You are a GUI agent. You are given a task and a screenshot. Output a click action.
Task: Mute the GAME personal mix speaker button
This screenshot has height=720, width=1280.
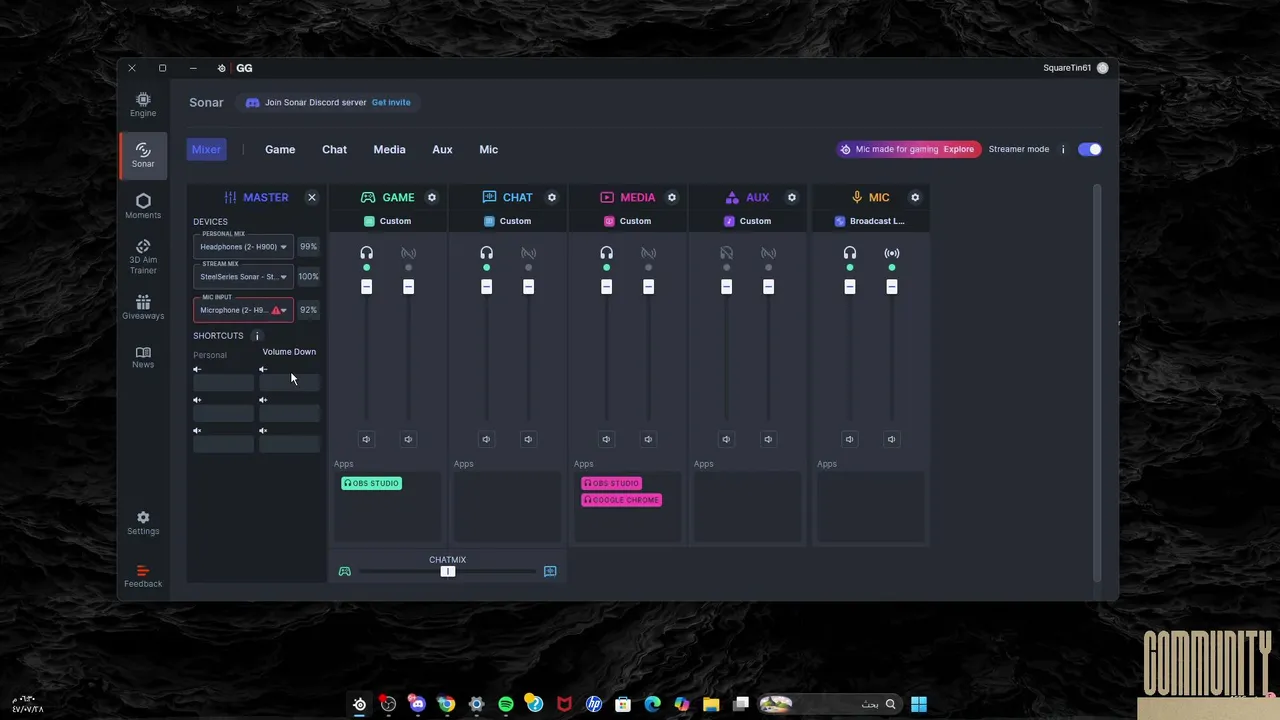click(366, 439)
